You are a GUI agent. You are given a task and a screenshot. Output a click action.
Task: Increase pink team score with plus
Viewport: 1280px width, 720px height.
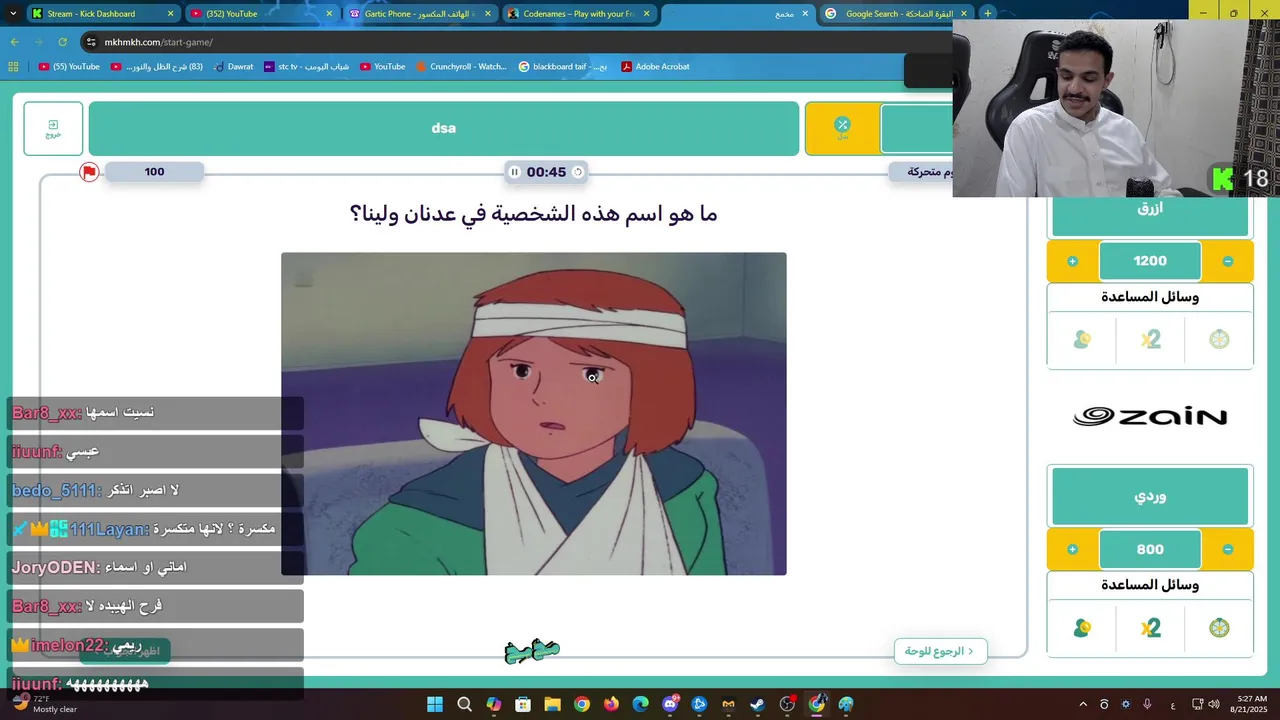pos(1072,549)
